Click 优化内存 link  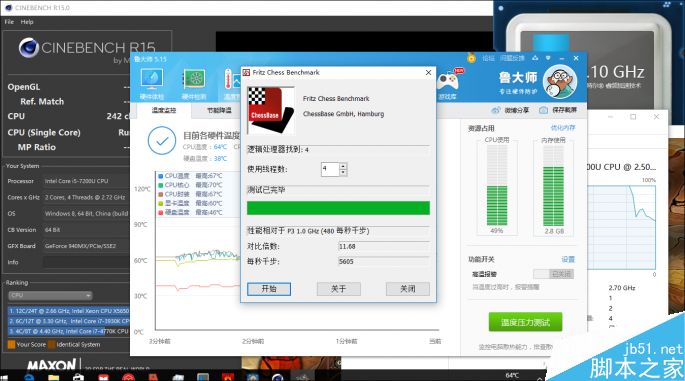[563, 128]
